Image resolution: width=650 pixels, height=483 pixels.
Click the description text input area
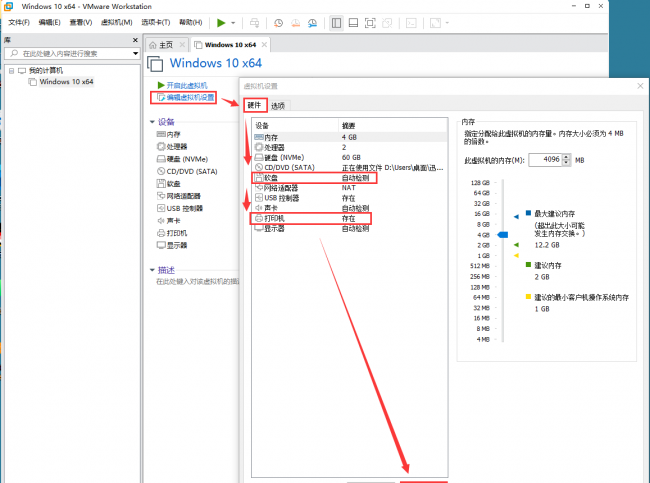pyautogui.click(x=197, y=282)
